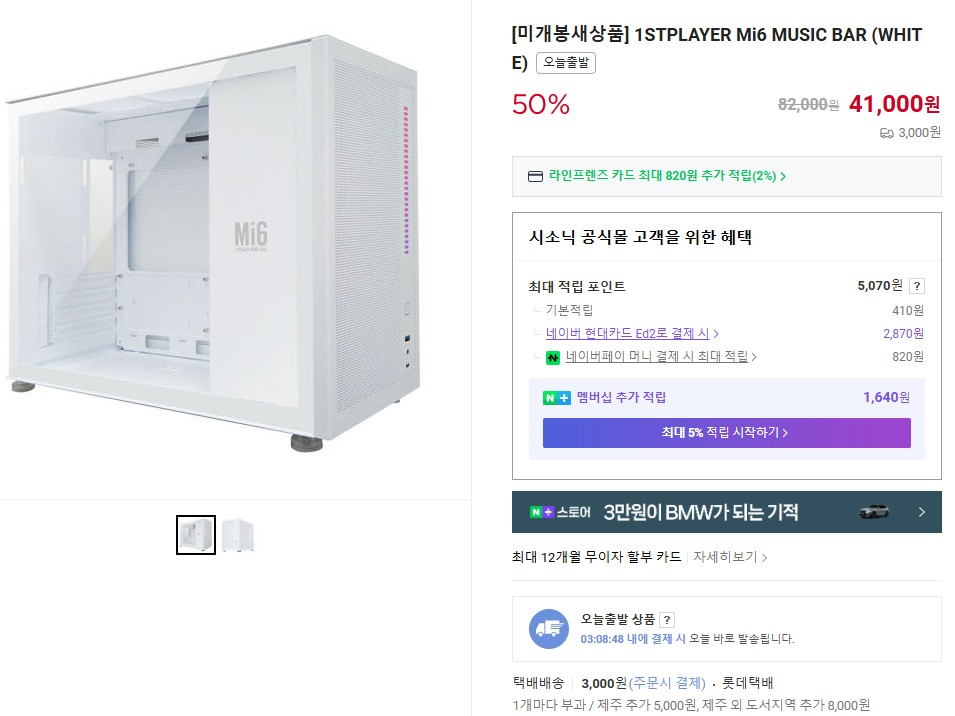
Task: Select the second product thumbnail
Action: tap(238, 535)
